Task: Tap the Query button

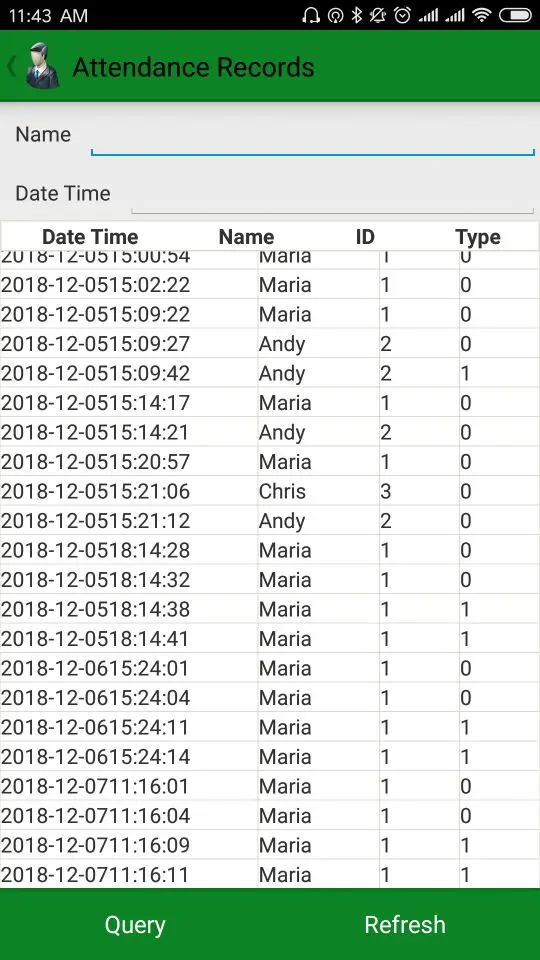Action: (135, 924)
